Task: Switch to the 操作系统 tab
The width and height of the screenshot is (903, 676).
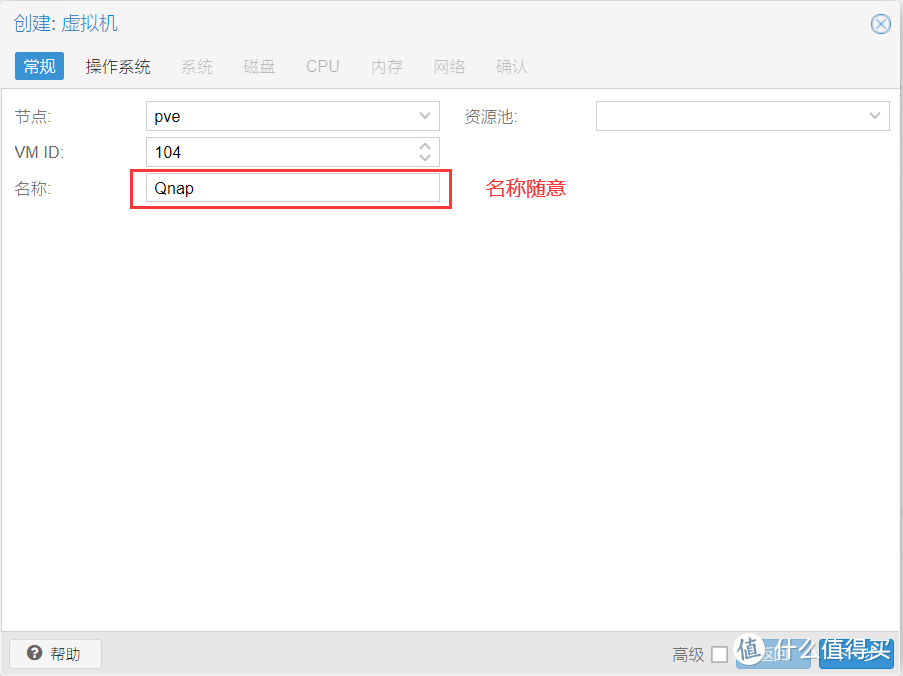Action: (x=119, y=66)
